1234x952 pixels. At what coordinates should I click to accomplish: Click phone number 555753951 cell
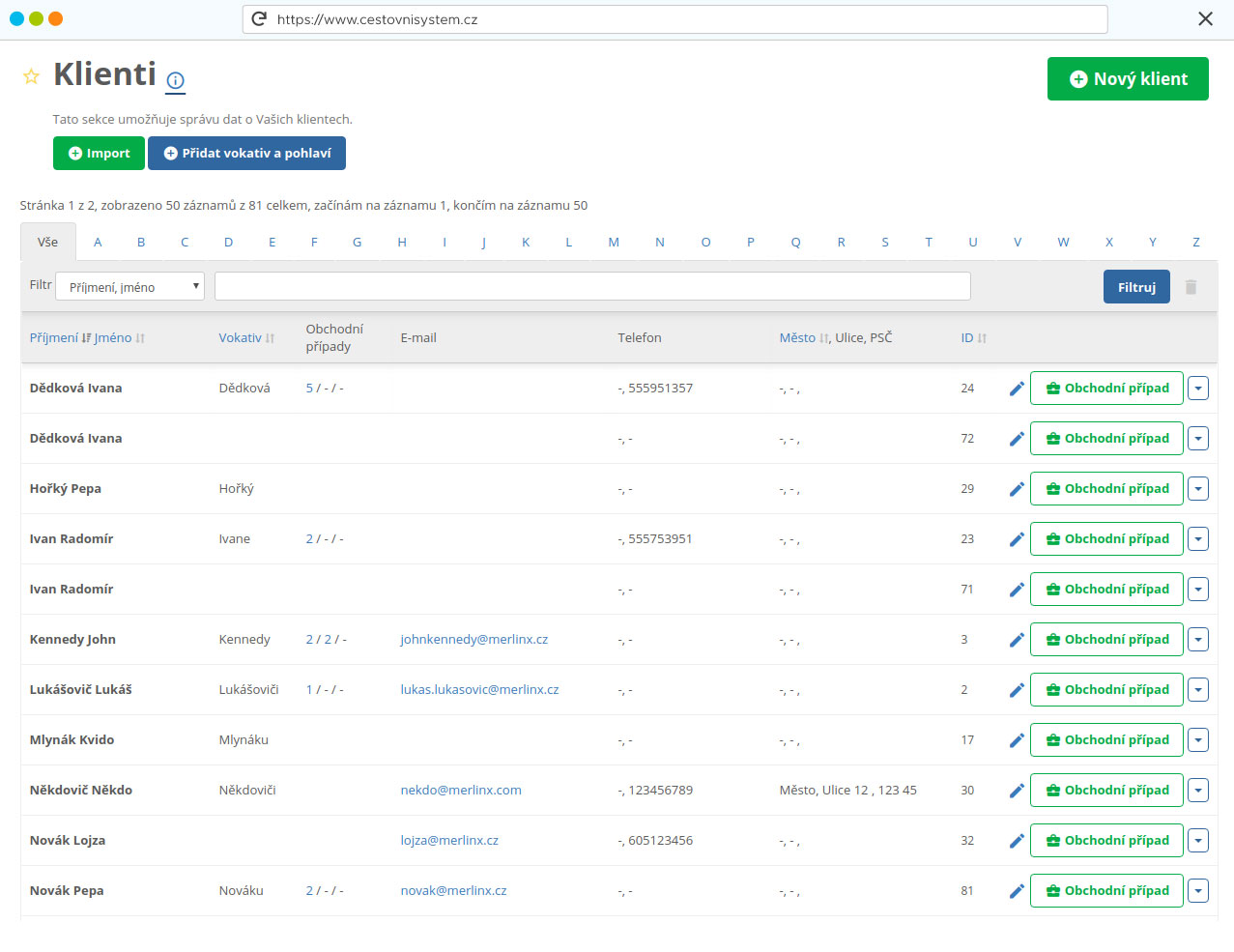pyautogui.click(x=655, y=539)
